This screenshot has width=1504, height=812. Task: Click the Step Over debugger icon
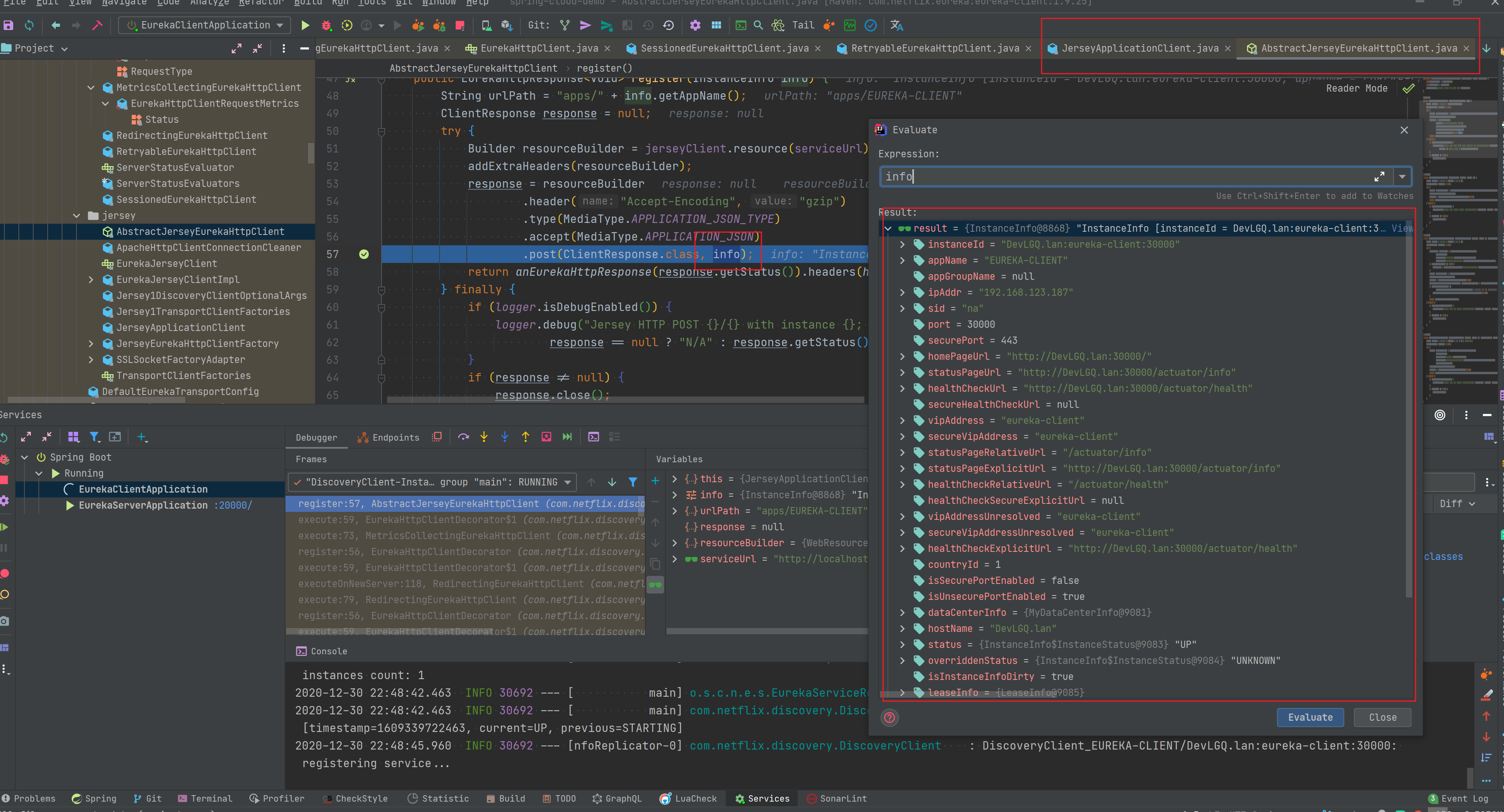point(464,437)
